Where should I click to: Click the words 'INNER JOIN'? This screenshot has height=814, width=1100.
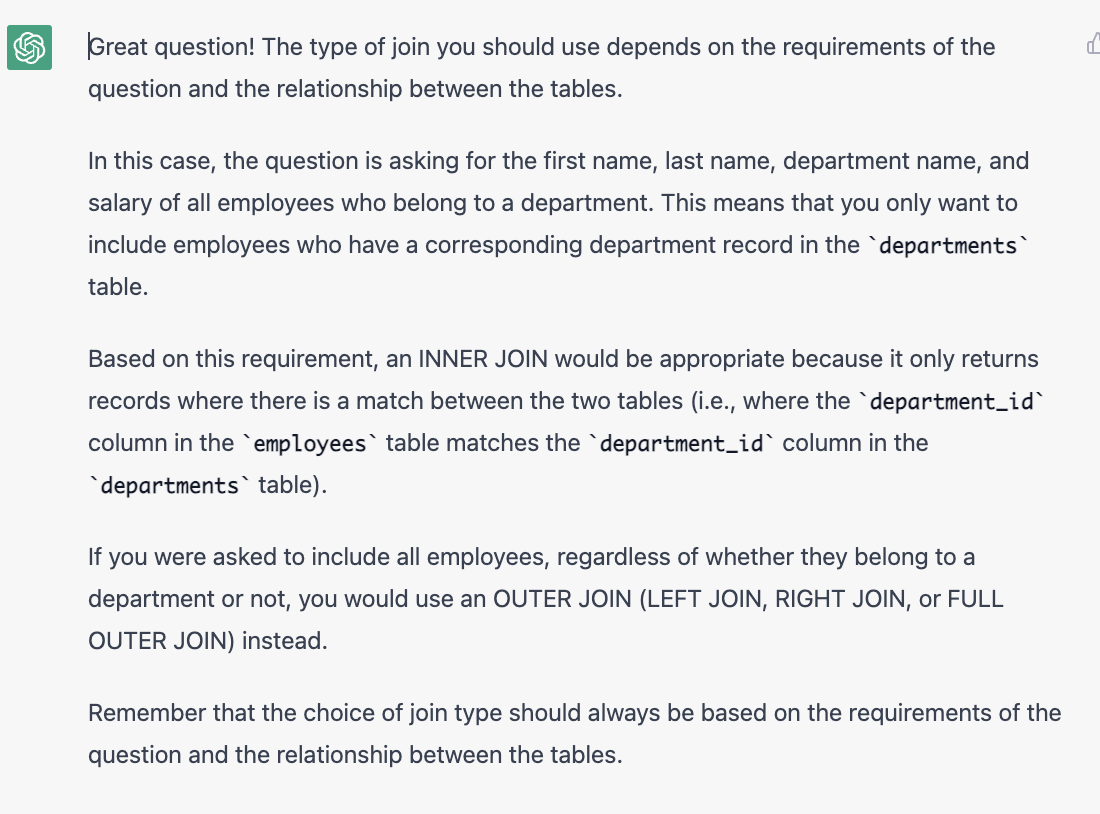(x=484, y=359)
